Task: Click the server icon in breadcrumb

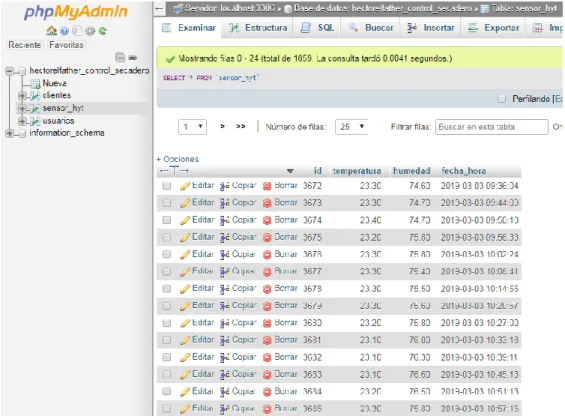Action: [178, 8]
